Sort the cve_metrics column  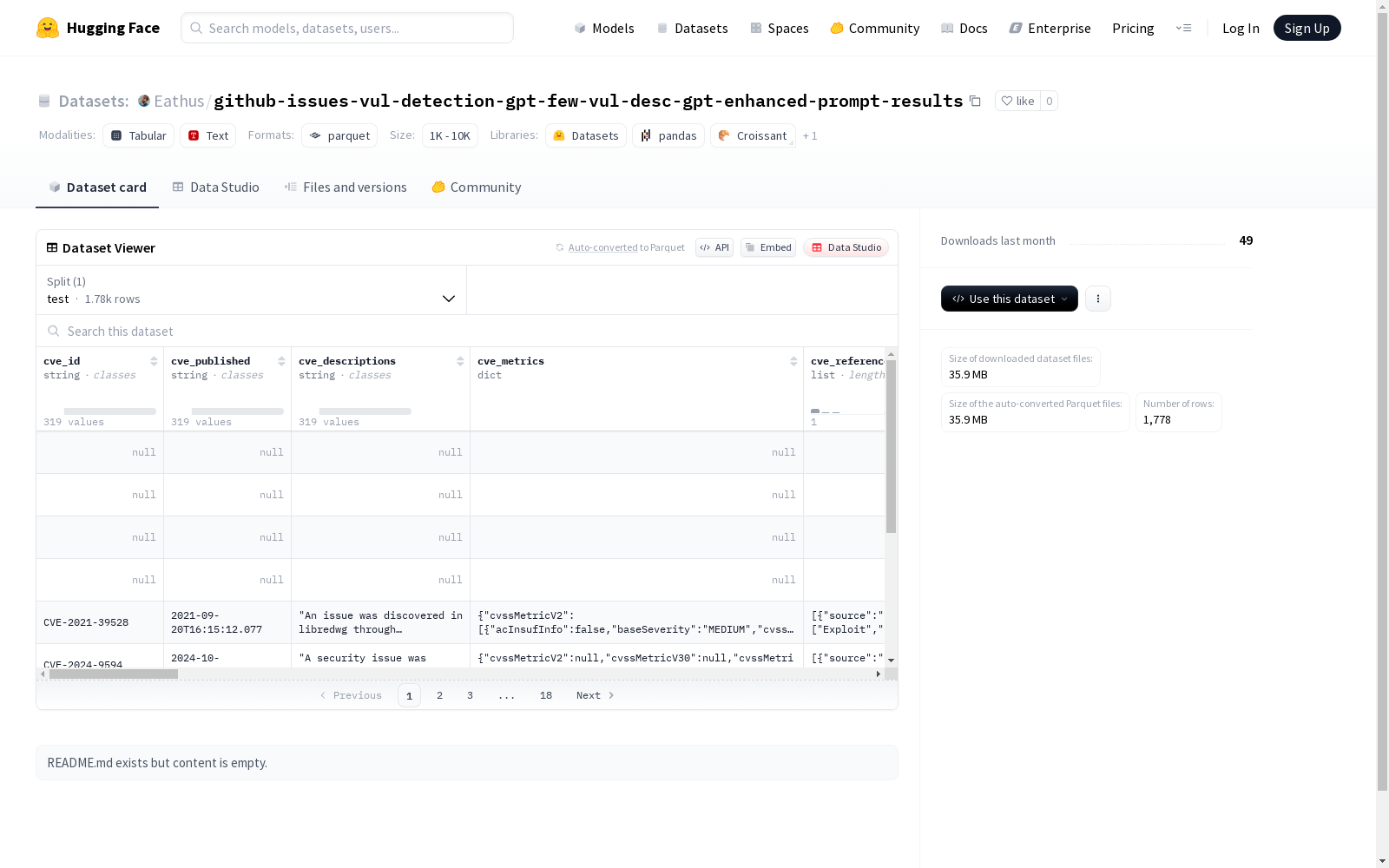click(793, 361)
